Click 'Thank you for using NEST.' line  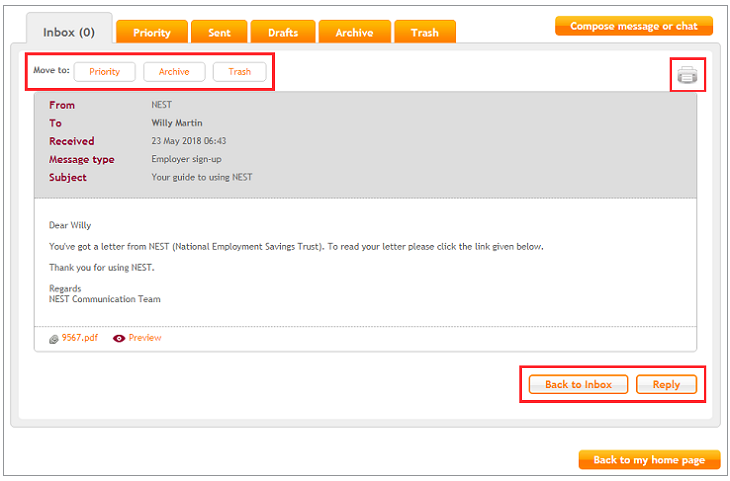coord(101,268)
